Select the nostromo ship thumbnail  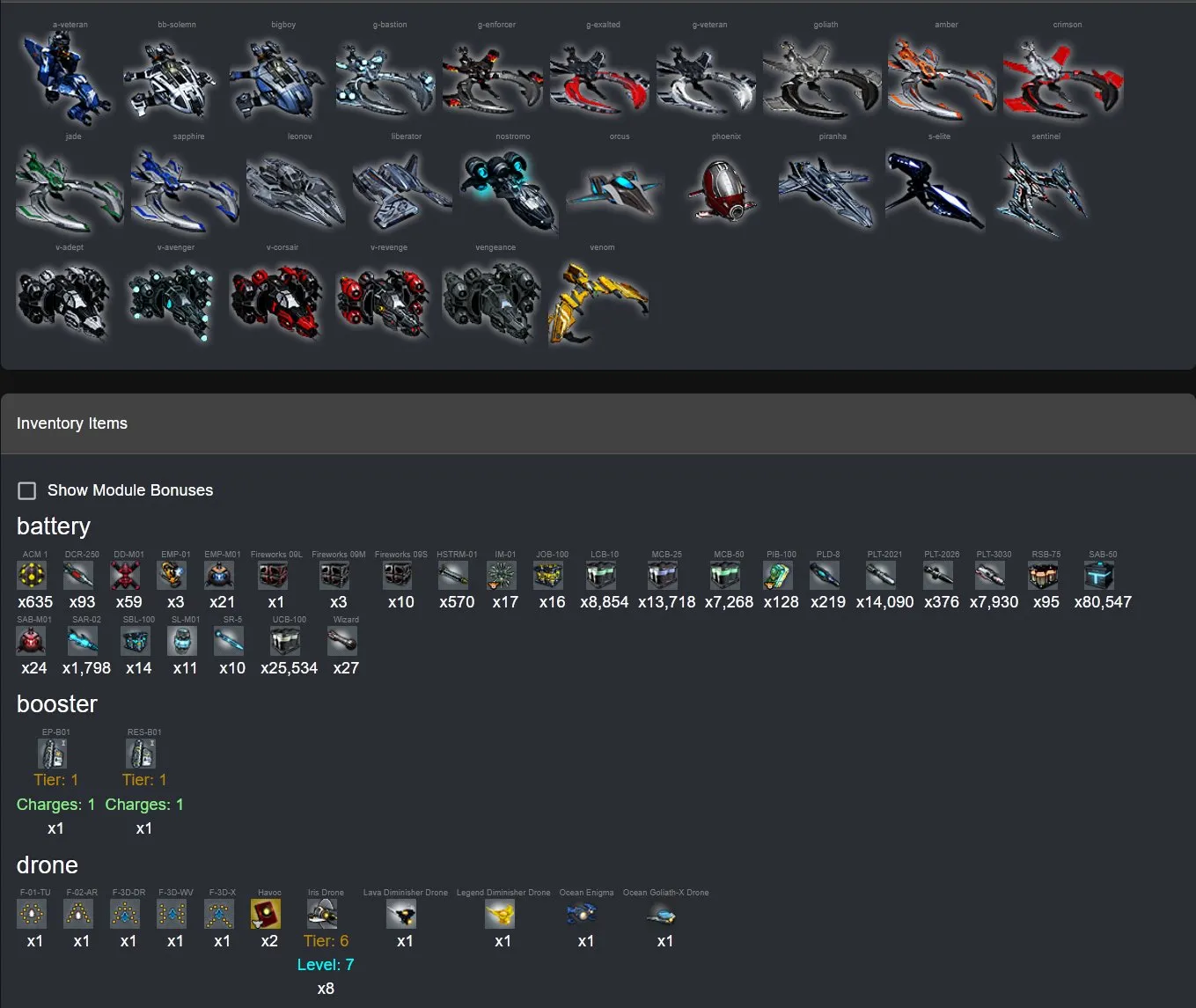click(509, 190)
